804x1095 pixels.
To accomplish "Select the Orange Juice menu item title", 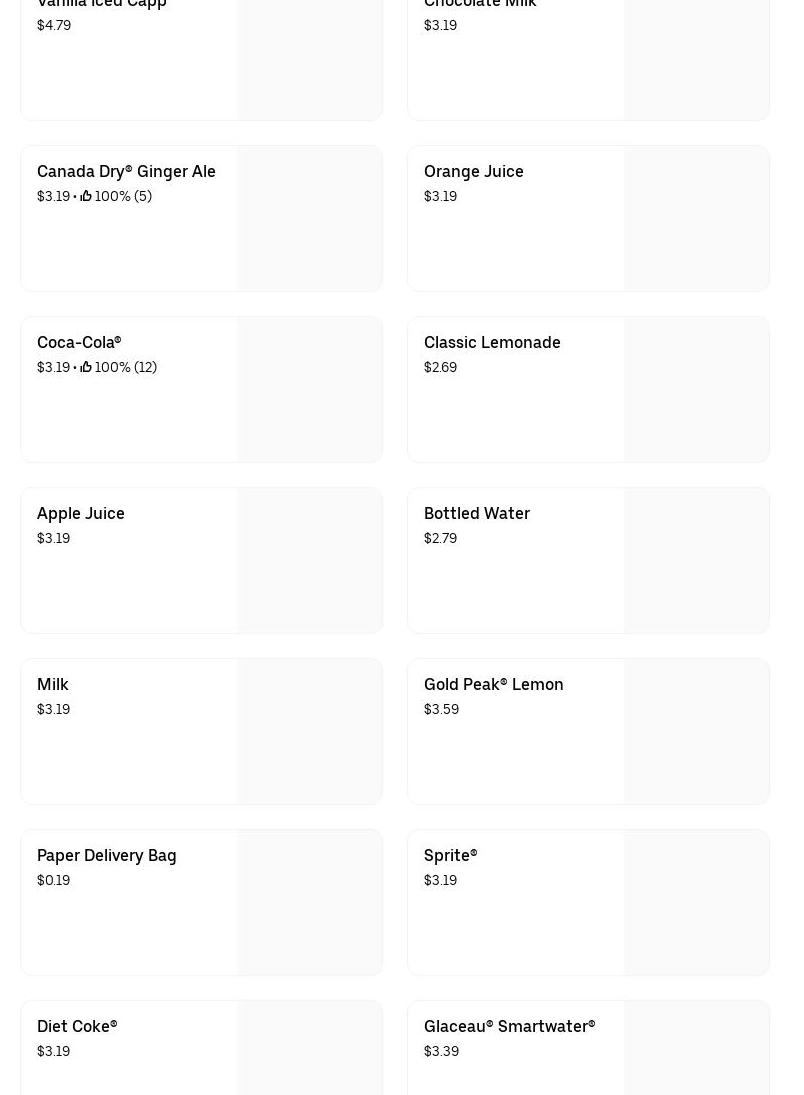I will click(473, 171).
